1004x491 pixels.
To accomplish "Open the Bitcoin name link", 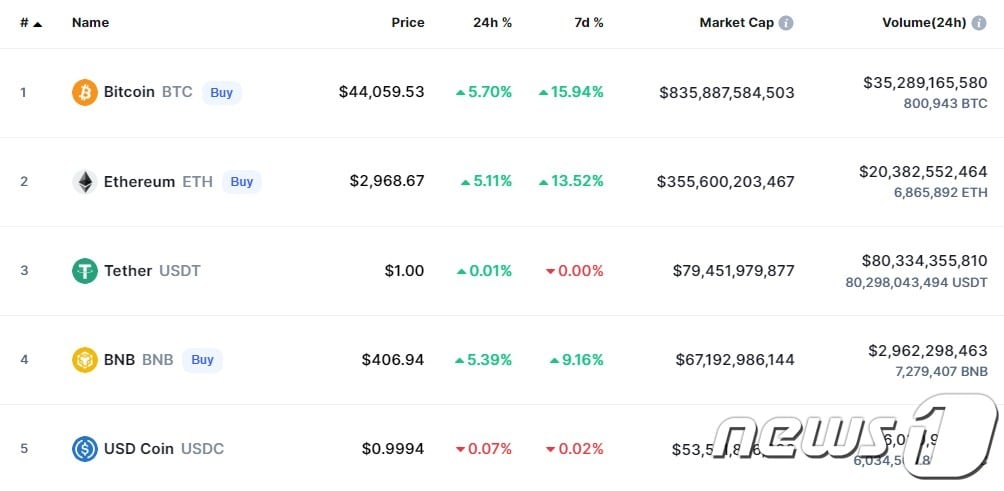I will [129, 92].
